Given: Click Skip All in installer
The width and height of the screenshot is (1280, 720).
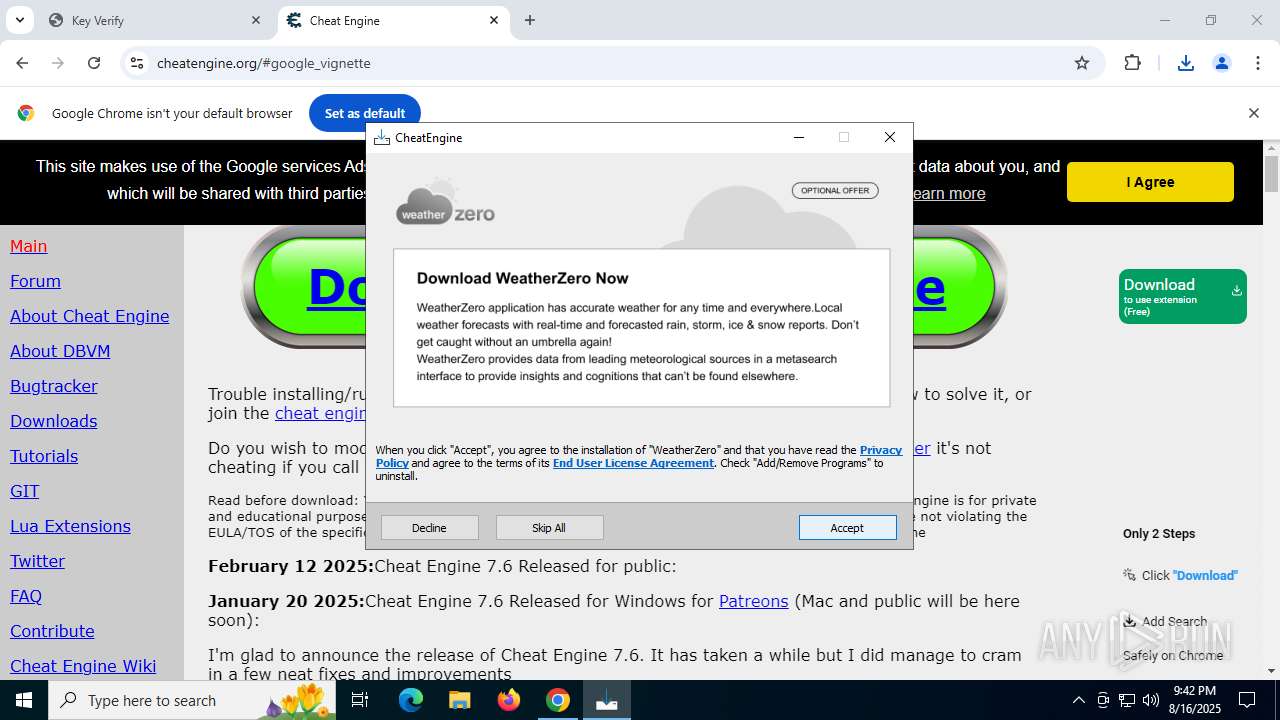Looking at the screenshot, I should pyautogui.click(x=548, y=528).
